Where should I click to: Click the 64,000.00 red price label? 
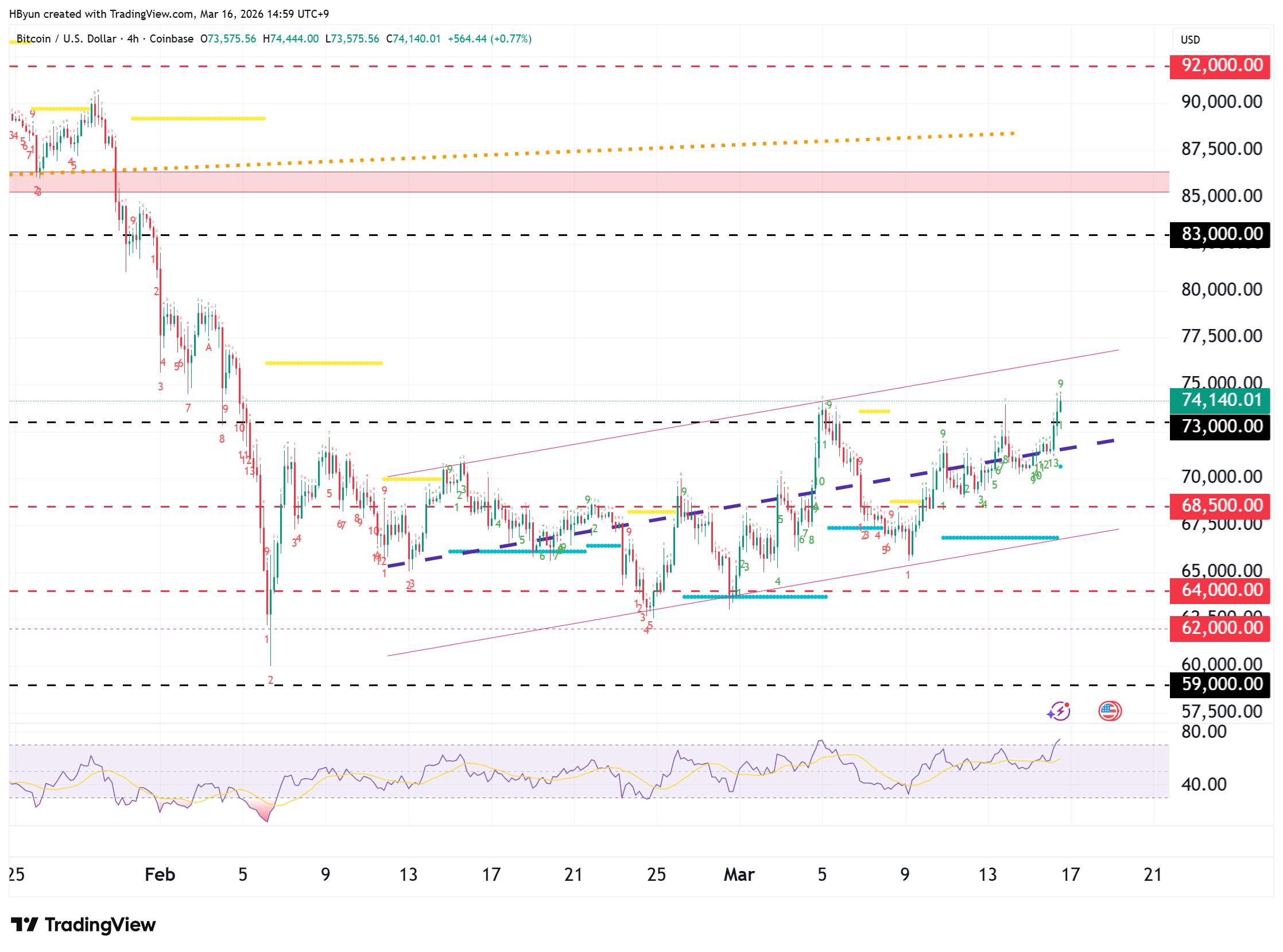tap(1220, 590)
